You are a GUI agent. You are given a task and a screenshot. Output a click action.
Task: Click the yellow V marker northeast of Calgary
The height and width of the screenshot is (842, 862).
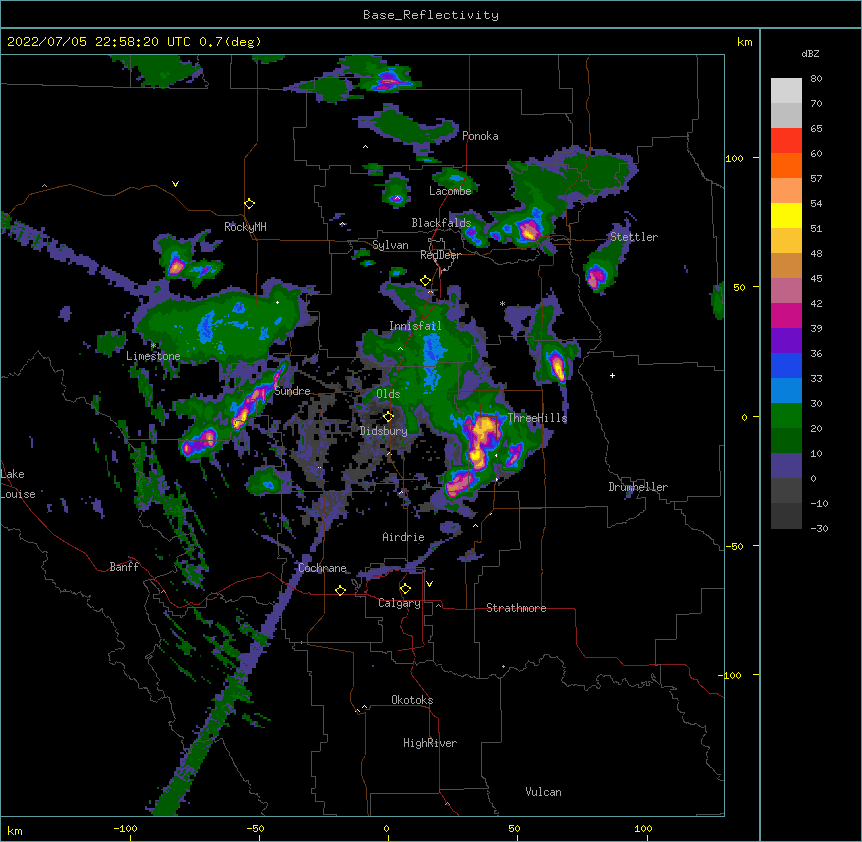click(429, 584)
